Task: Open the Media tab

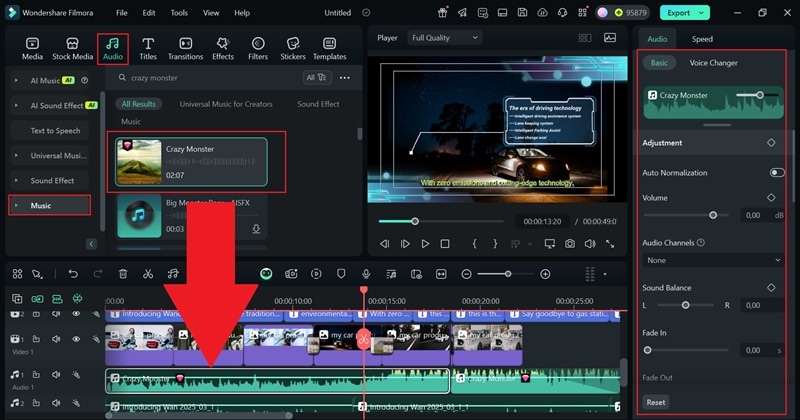Action: click(x=32, y=49)
